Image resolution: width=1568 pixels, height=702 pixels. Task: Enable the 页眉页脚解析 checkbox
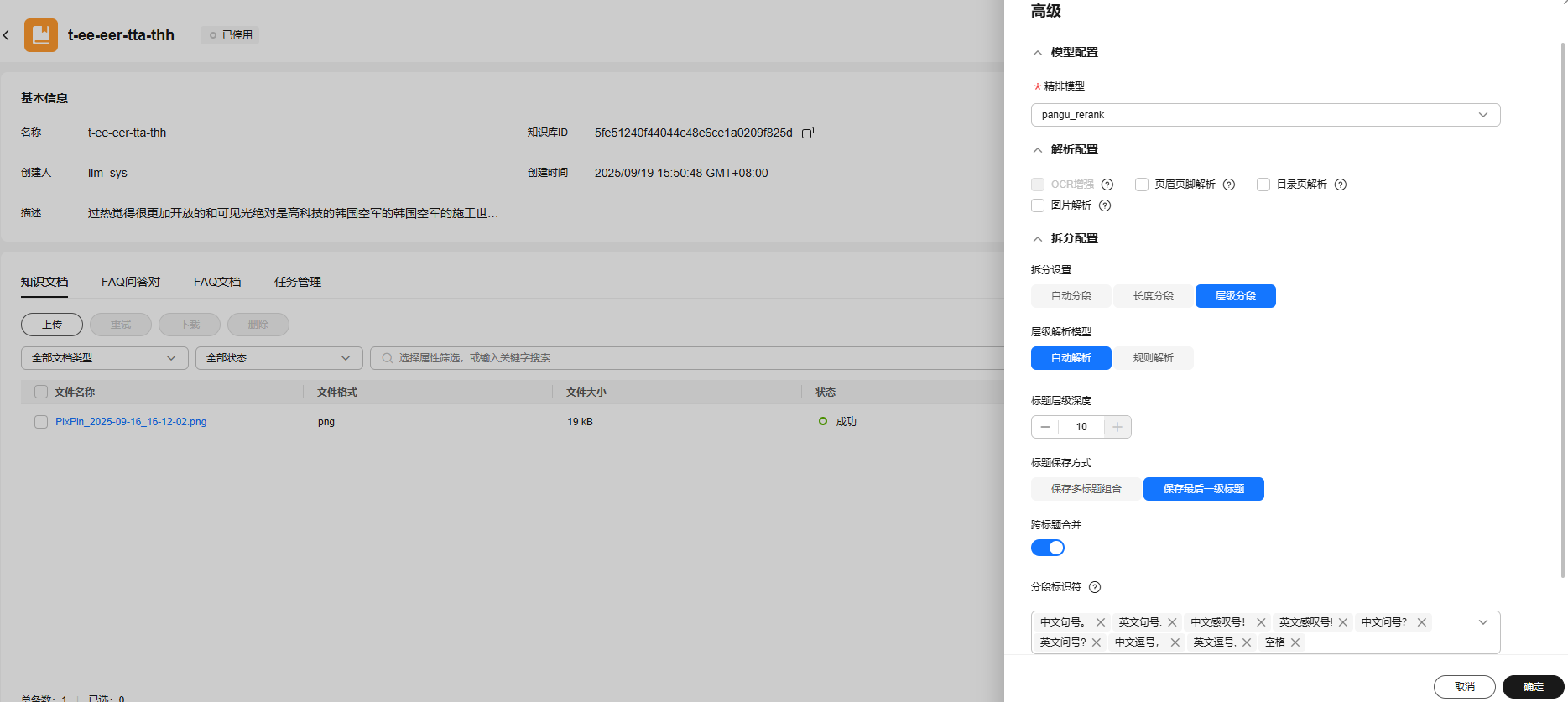[1142, 185]
